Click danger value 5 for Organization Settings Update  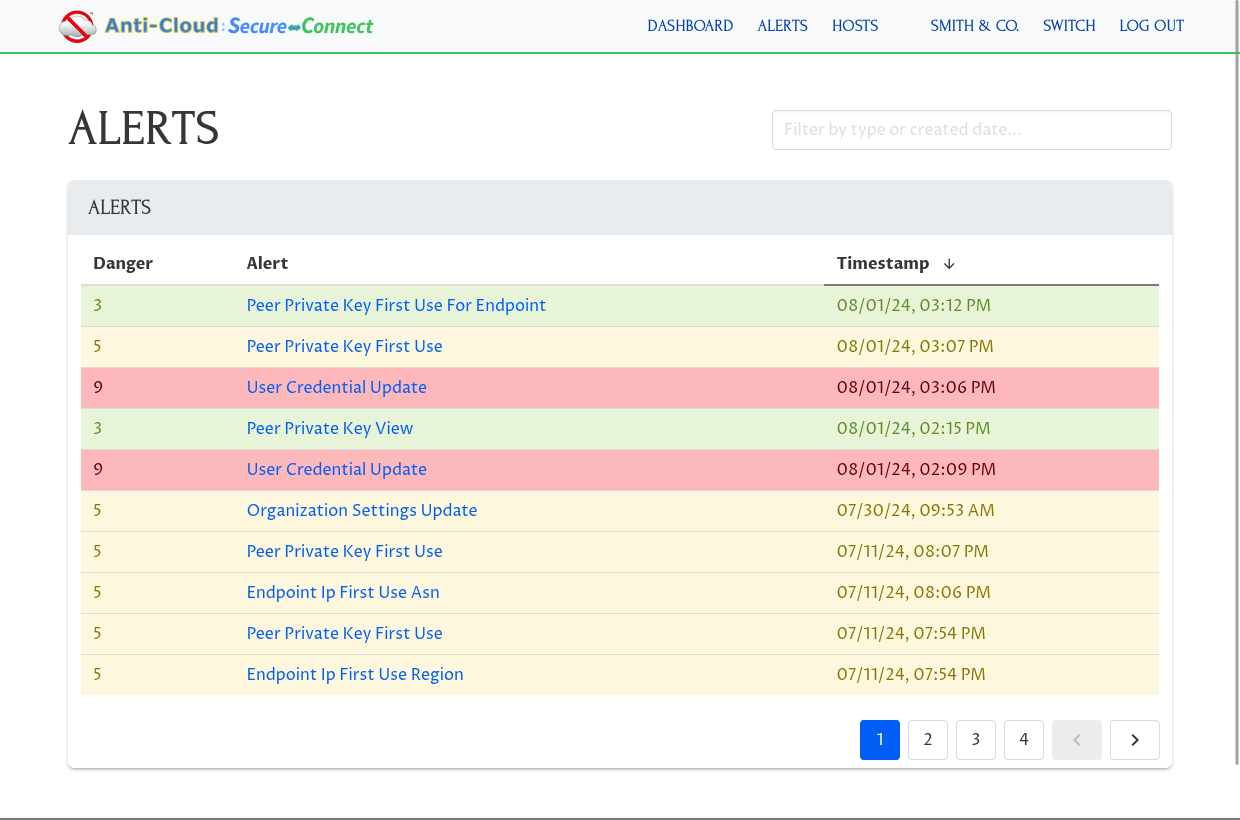coord(98,510)
